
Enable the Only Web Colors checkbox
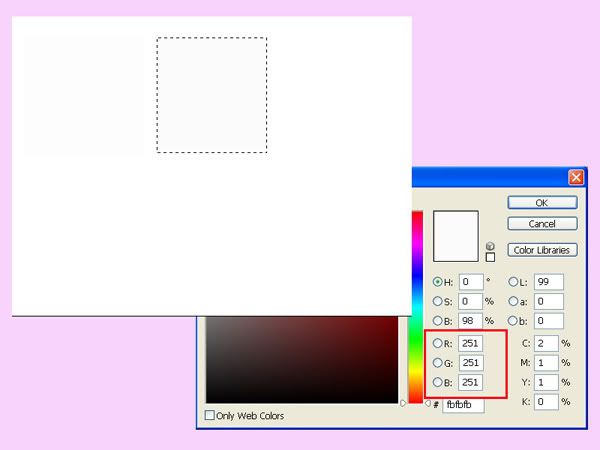click(210, 415)
